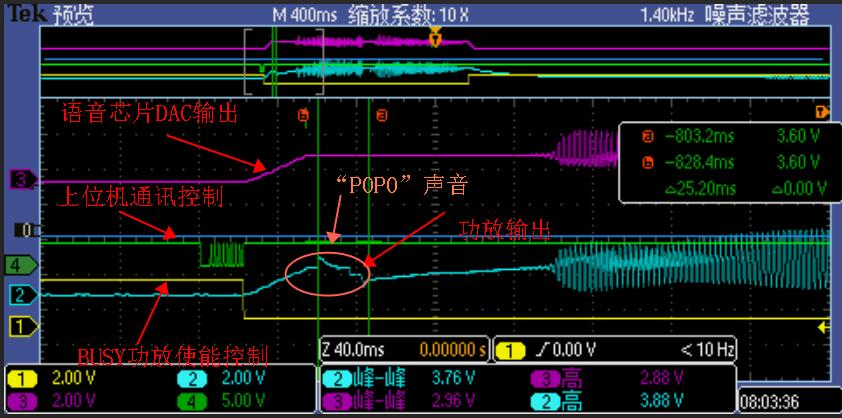This screenshot has height=418, width=842.
Task: Click the channel 3 peak-to-peak measurement badge
Action: point(337,401)
